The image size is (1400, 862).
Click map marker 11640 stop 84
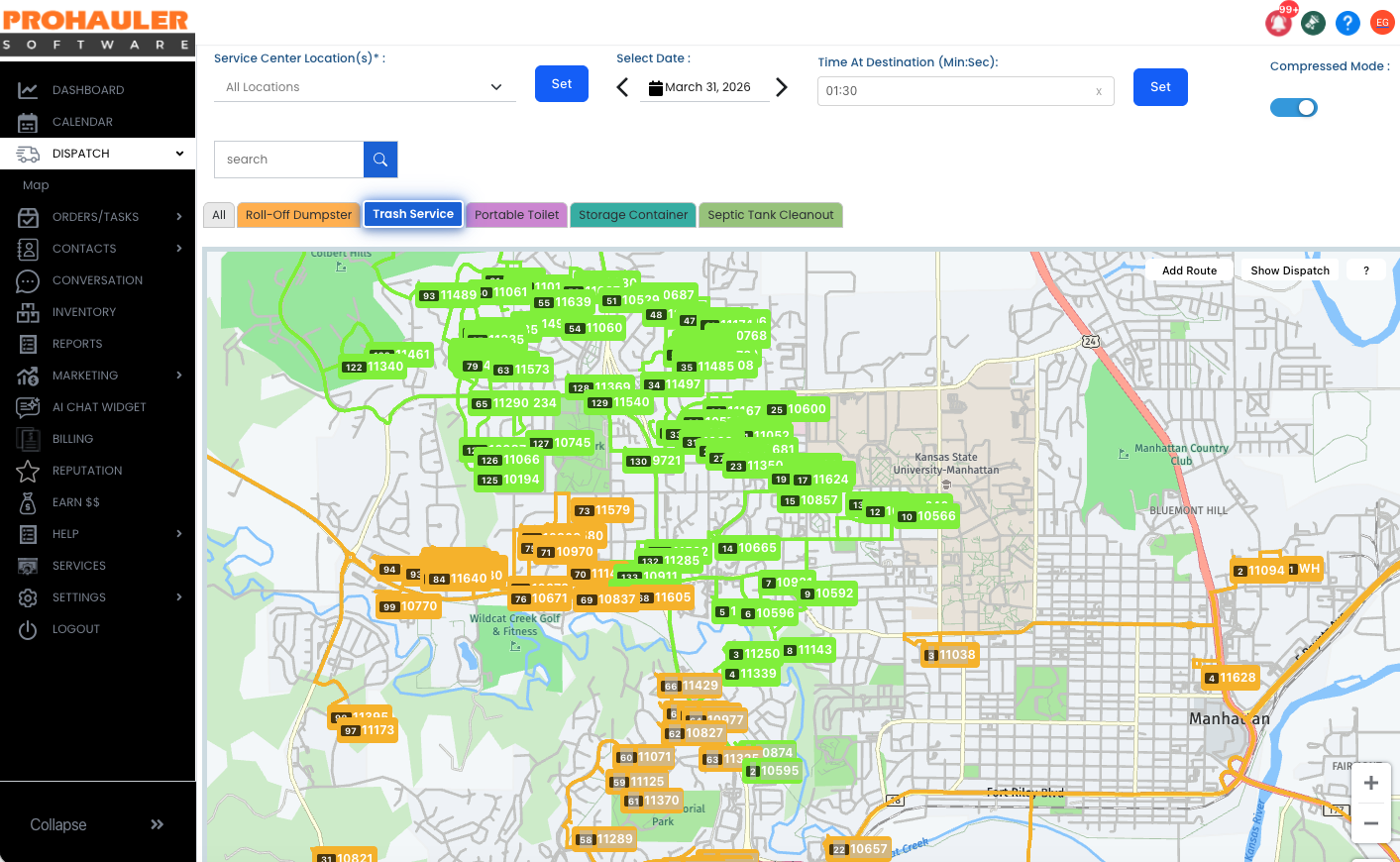coord(459,579)
